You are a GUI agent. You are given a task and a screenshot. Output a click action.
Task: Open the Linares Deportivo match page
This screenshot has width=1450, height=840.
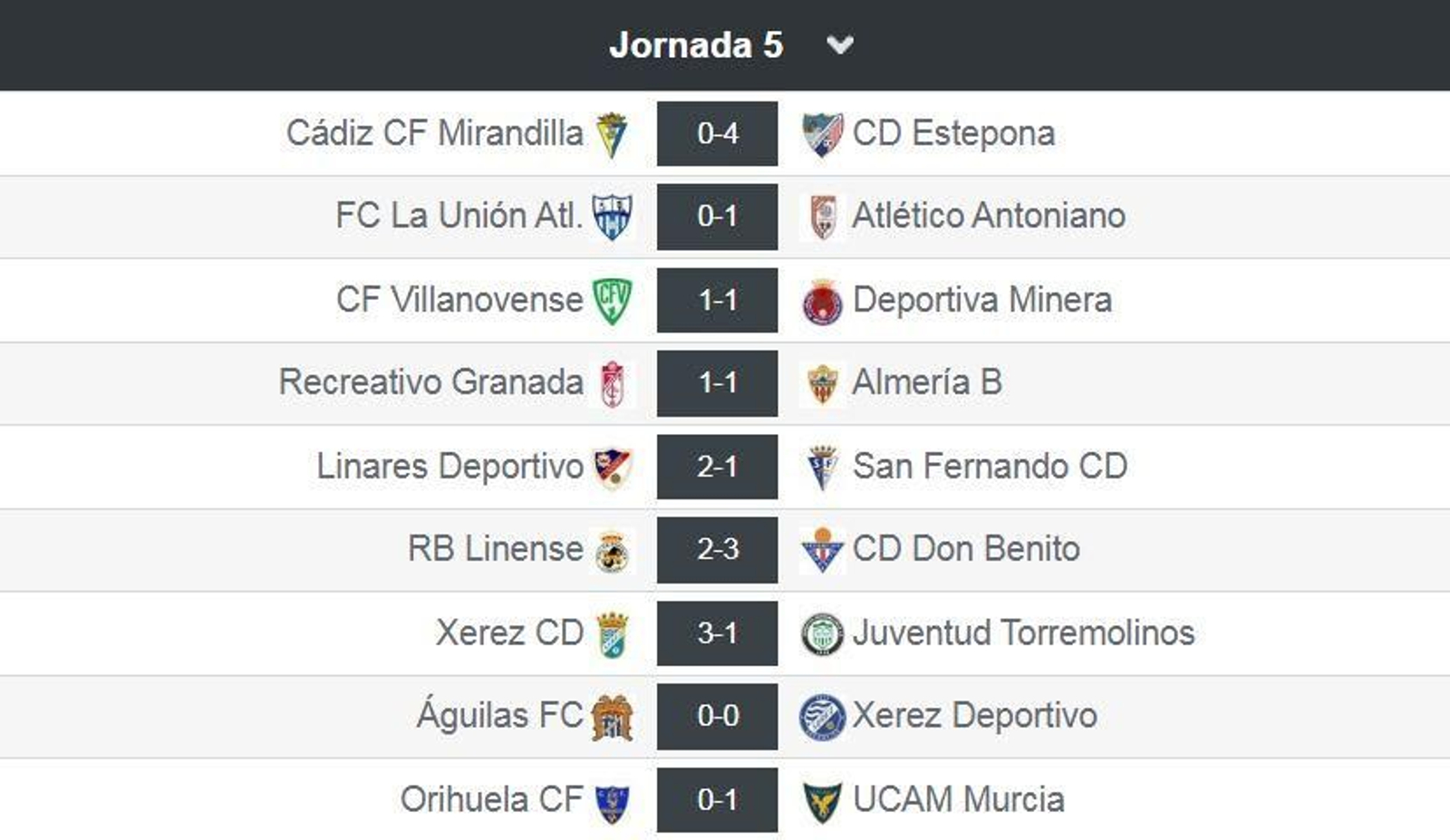pyautogui.click(x=716, y=466)
